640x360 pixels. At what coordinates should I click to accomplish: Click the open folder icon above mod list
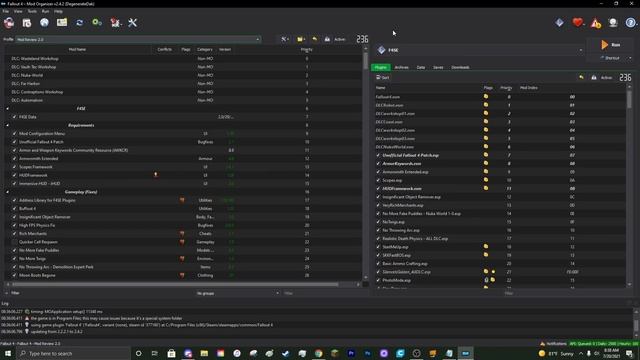pos(301,39)
